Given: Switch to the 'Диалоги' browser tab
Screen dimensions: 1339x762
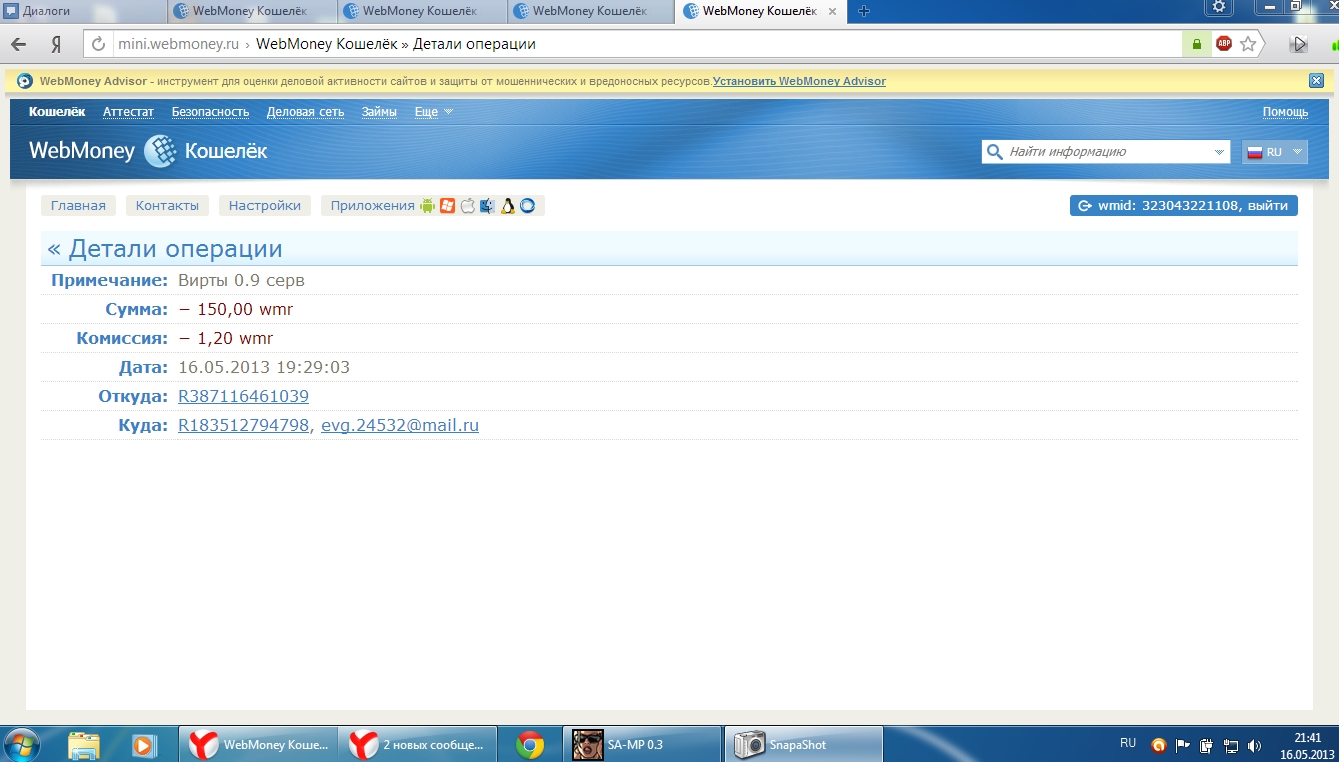Looking at the screenshot, I should (x=83, y=11).
